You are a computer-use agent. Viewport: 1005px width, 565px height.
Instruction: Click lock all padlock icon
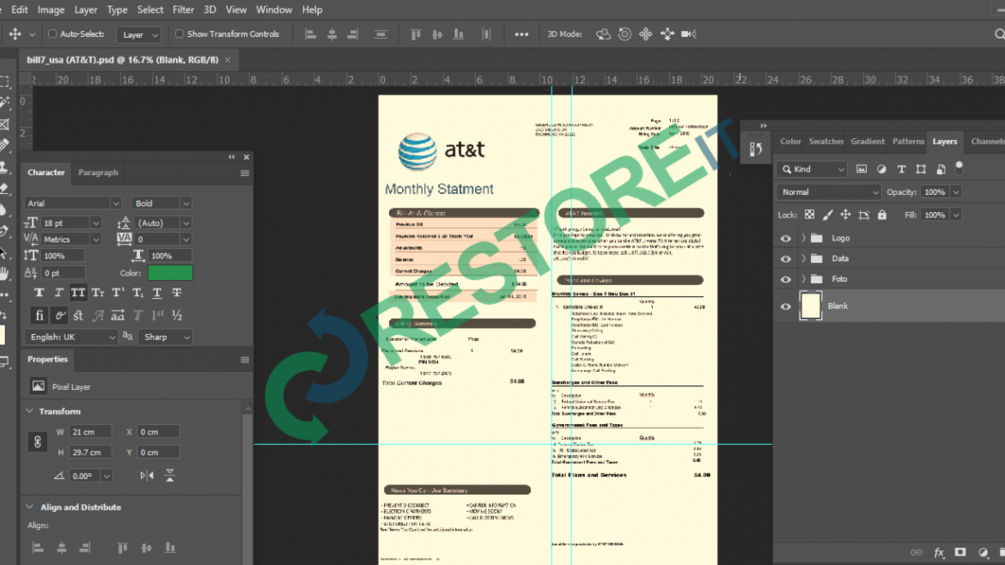pyautogui.click(x=883, y=215)
